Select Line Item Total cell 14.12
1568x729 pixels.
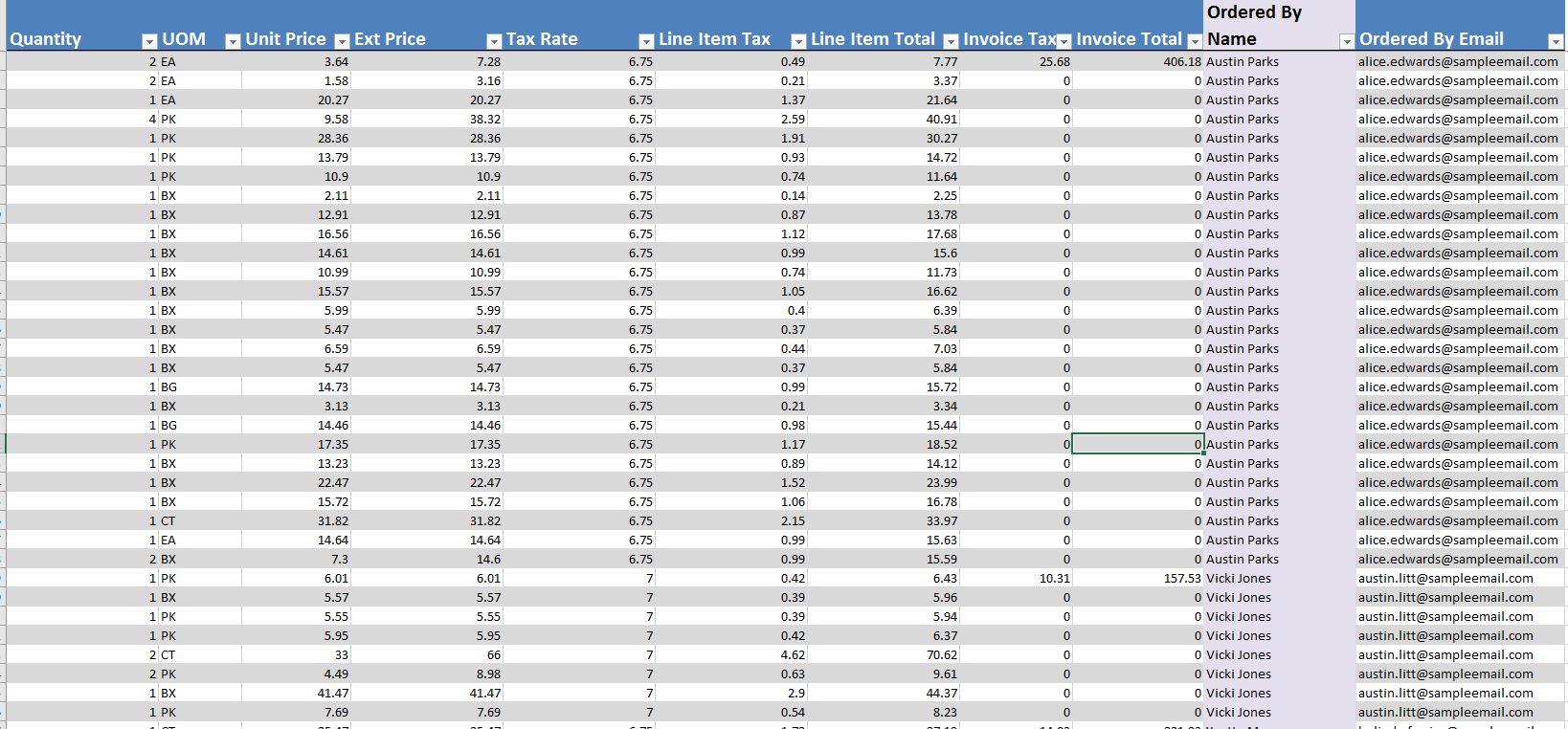click(884, 463)
